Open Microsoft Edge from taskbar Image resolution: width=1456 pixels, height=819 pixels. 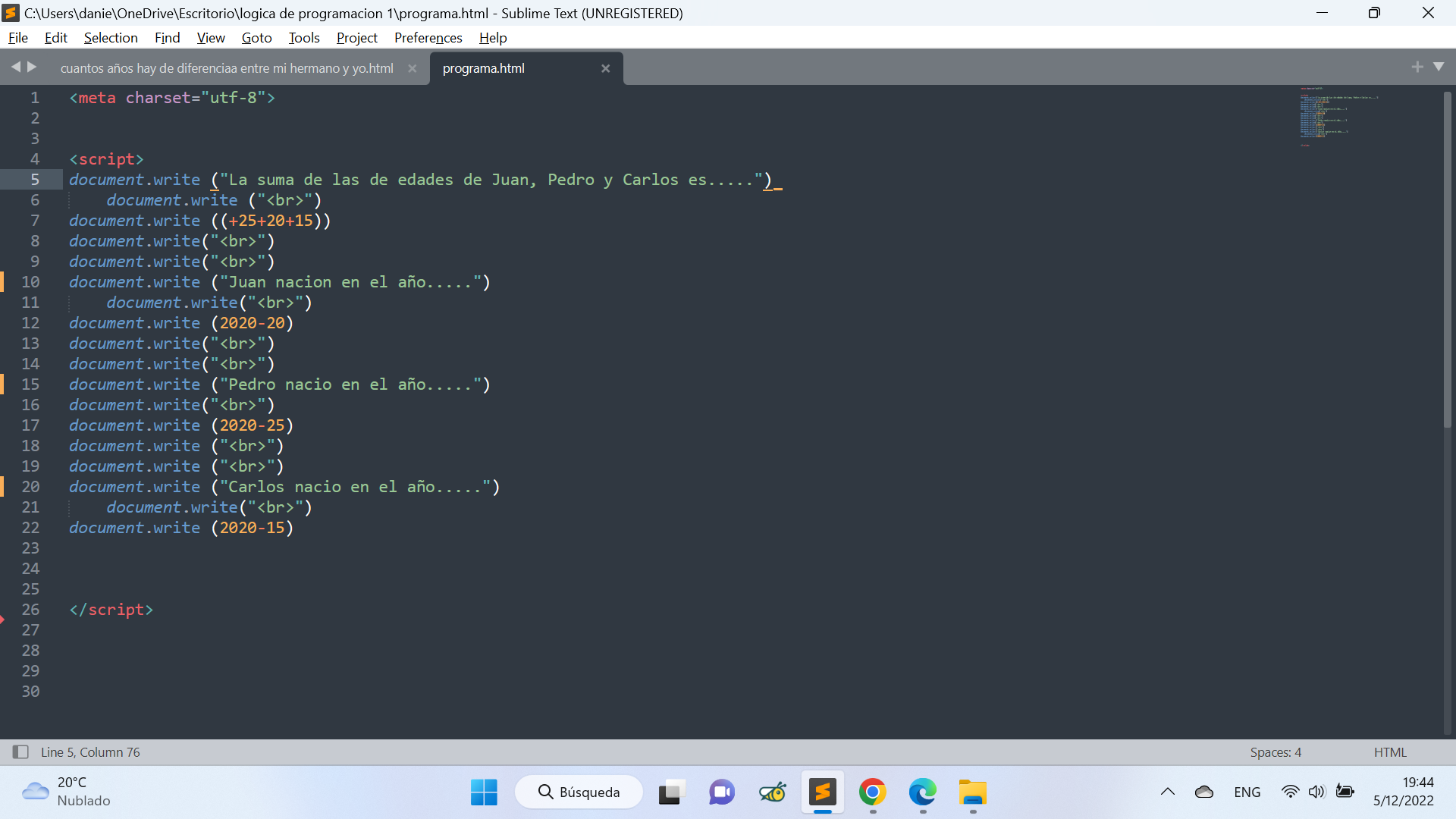(922, 792)
